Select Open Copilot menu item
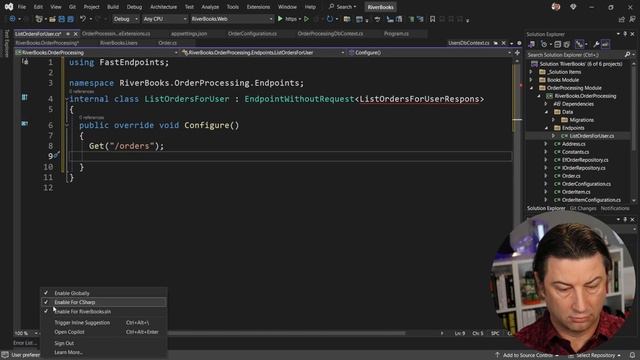 104,332
